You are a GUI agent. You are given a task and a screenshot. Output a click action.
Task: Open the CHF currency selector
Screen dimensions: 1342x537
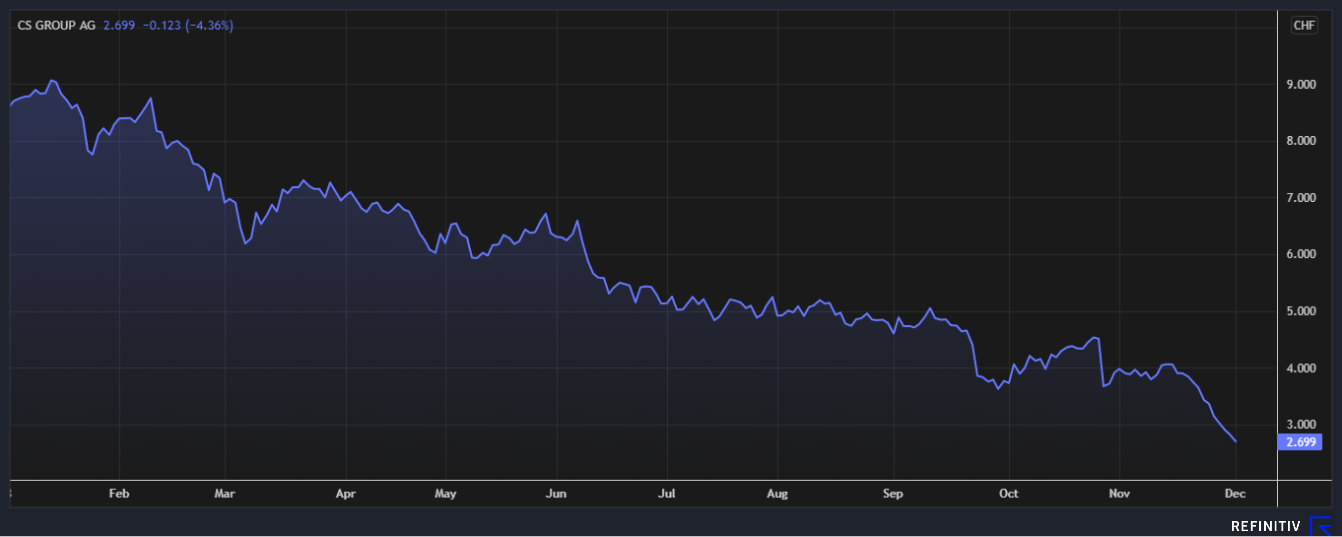pos(1304,25)
